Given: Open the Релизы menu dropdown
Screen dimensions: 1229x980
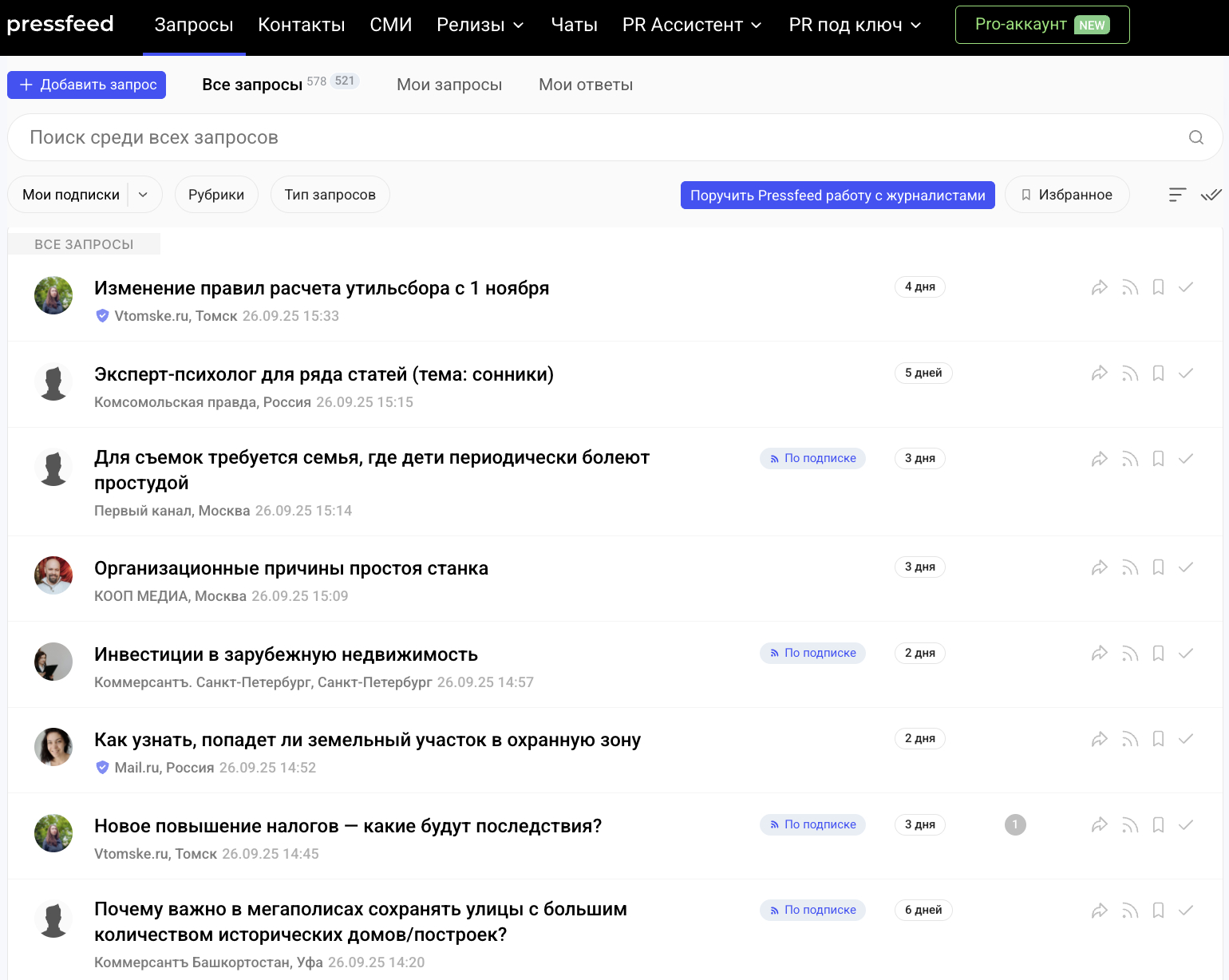Looking at the screenshot, I should pyautogui.click(x=480, y=26).
